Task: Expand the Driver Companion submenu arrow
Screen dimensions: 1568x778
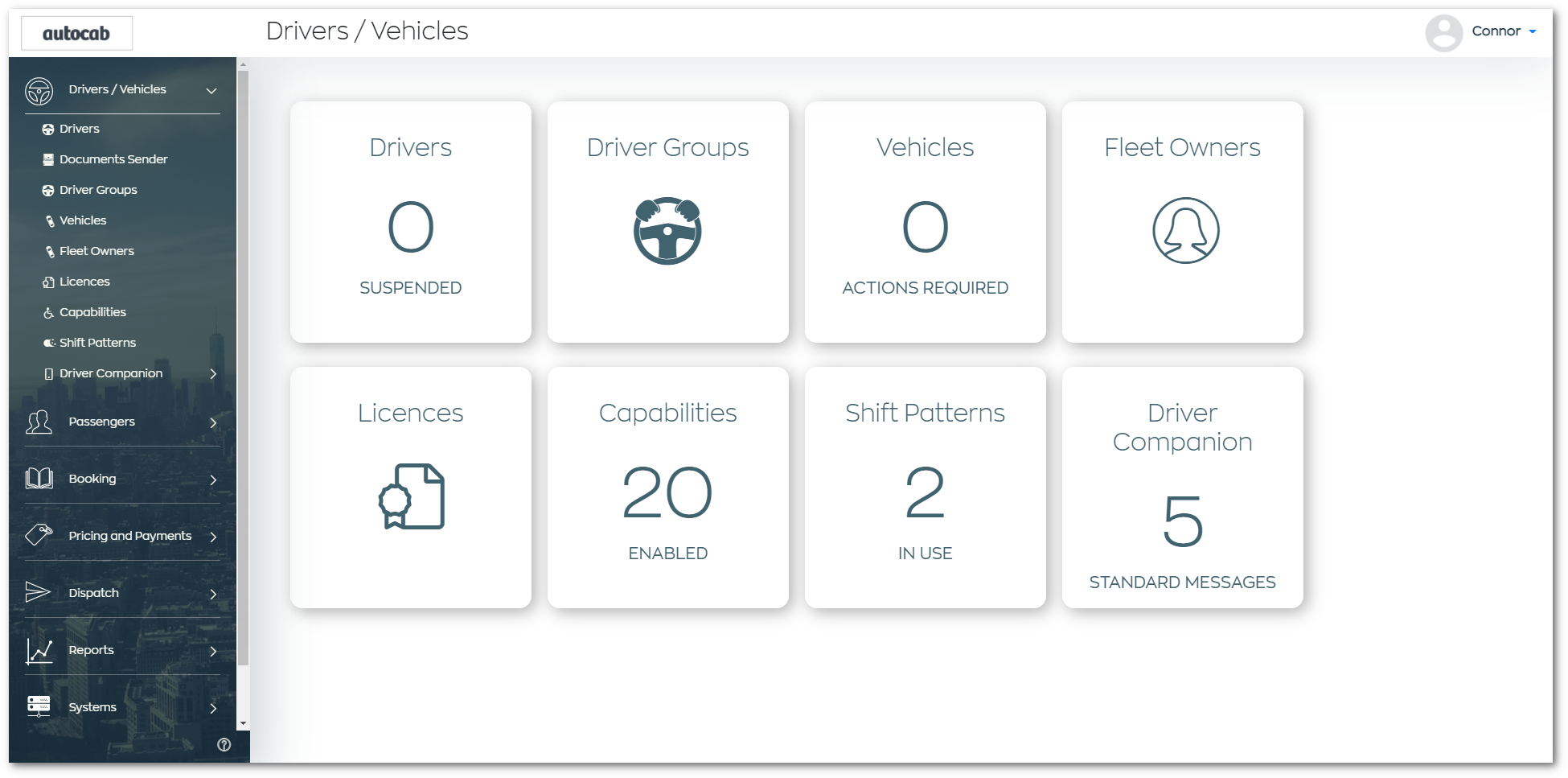Action: pyautogui.click(x=213, y=373)
